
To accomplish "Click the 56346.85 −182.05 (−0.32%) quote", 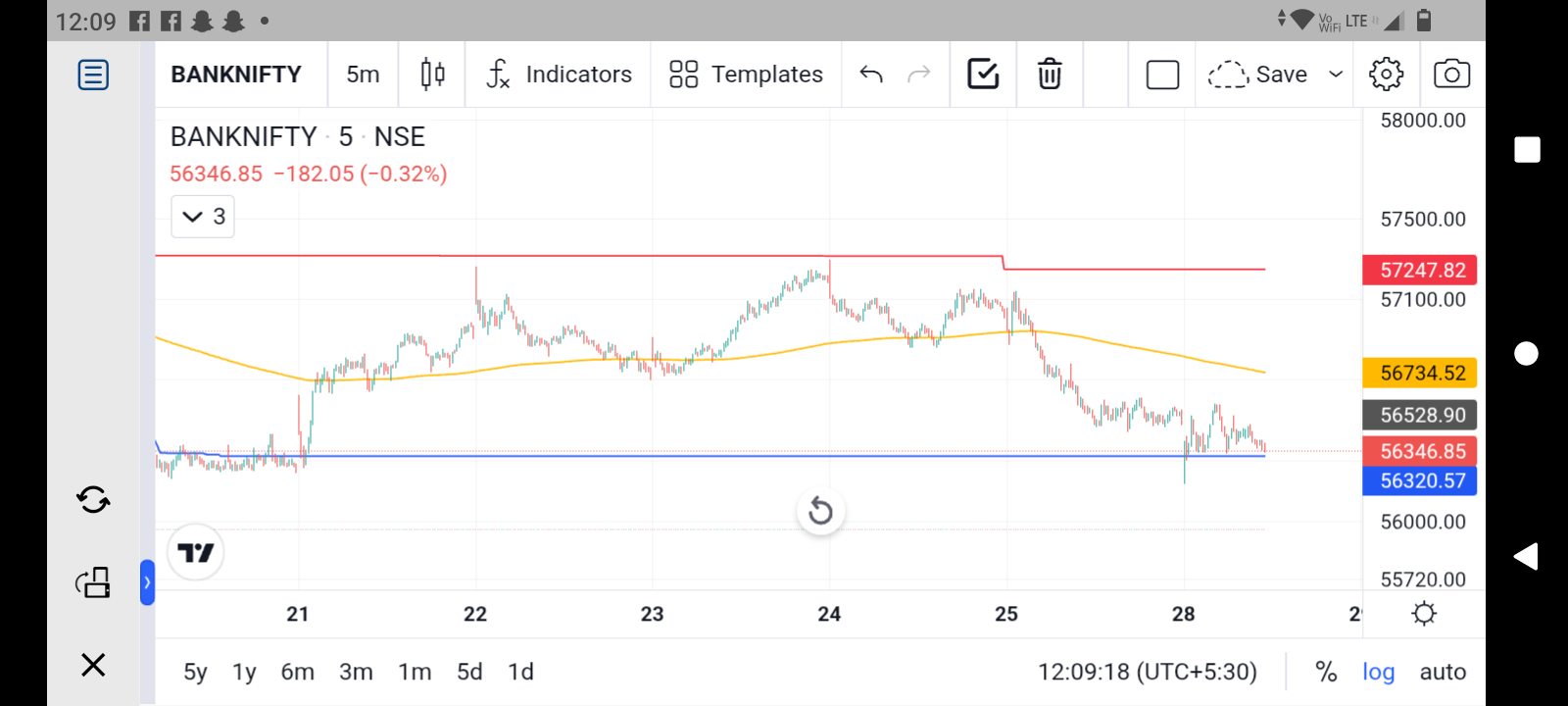I will click(309, 174).
